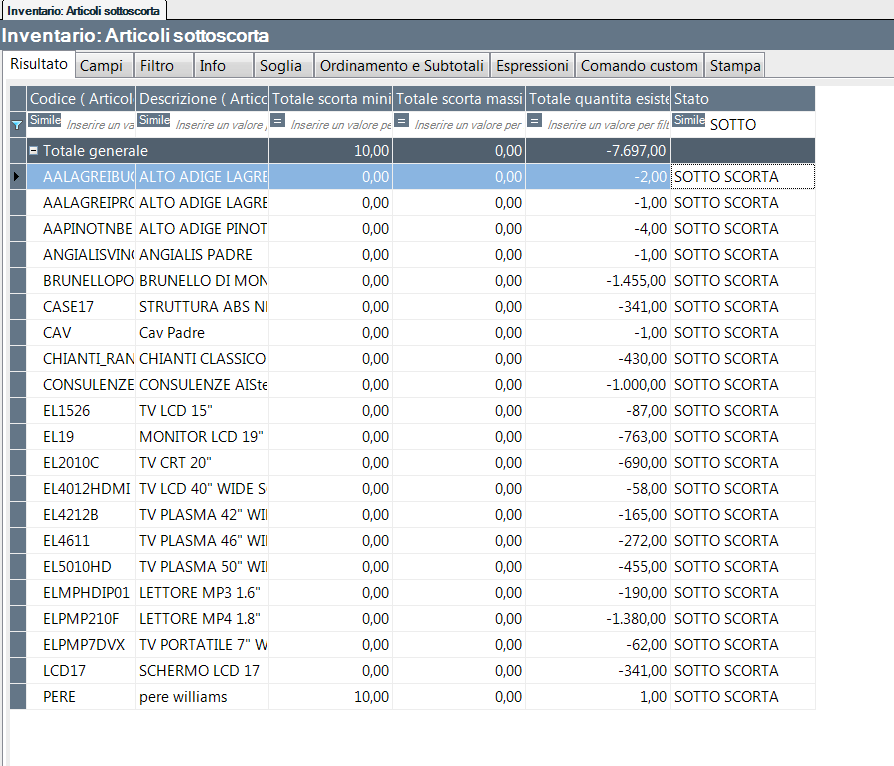
Task: Click the Descrizione filter input field
Action: click(x=220, y=126)
